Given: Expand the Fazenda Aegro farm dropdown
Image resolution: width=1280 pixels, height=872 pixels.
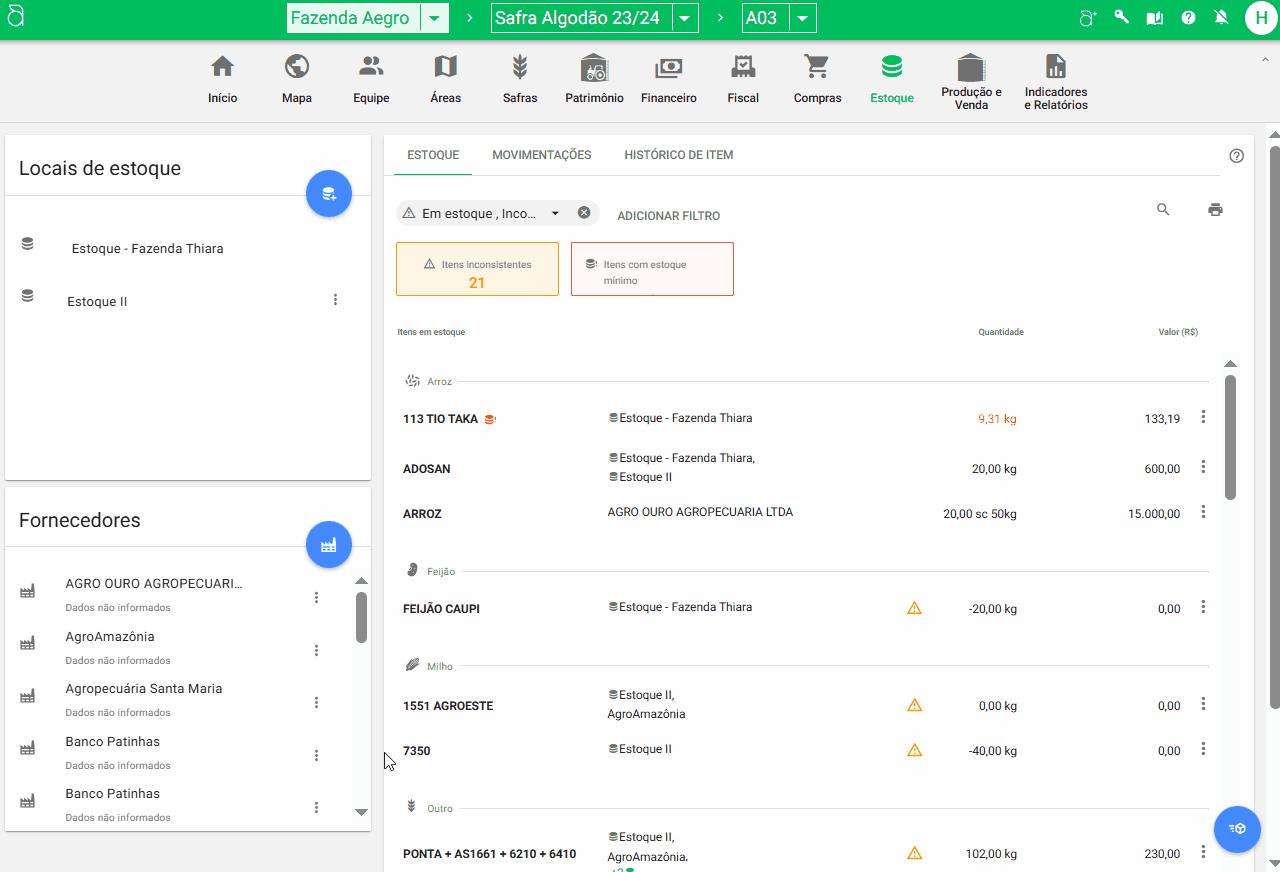Looking at the screenshot, I should tap(434, 19).
